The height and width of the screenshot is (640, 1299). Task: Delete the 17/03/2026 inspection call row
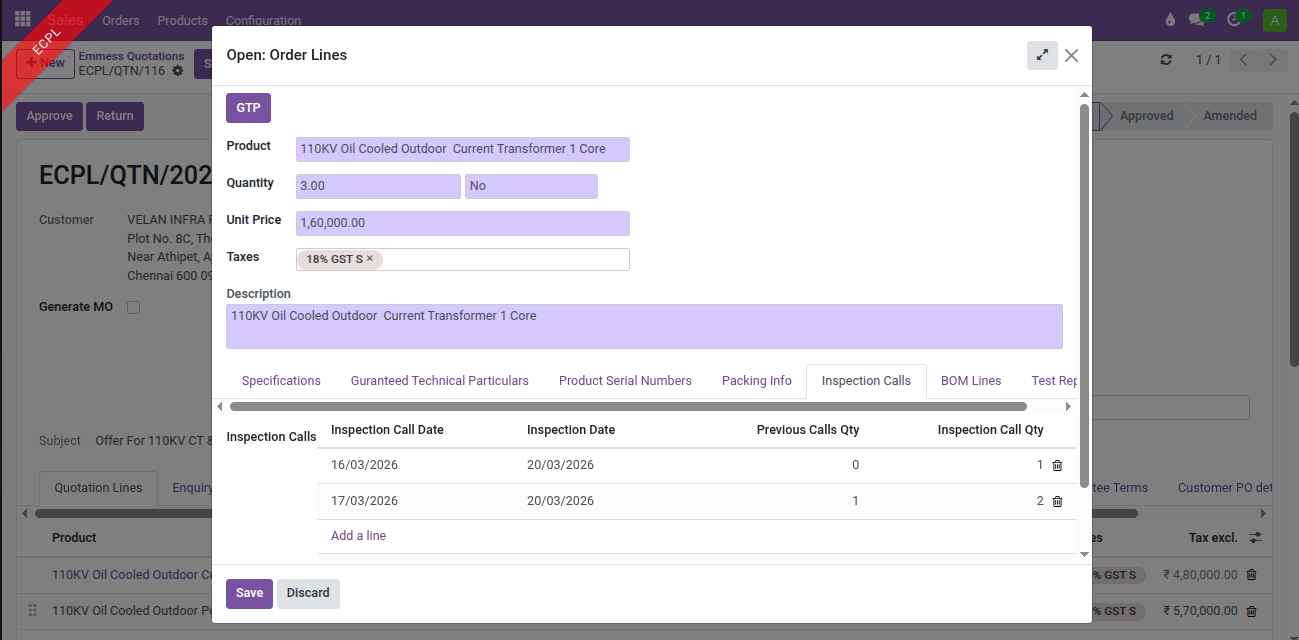[1057, 502]
